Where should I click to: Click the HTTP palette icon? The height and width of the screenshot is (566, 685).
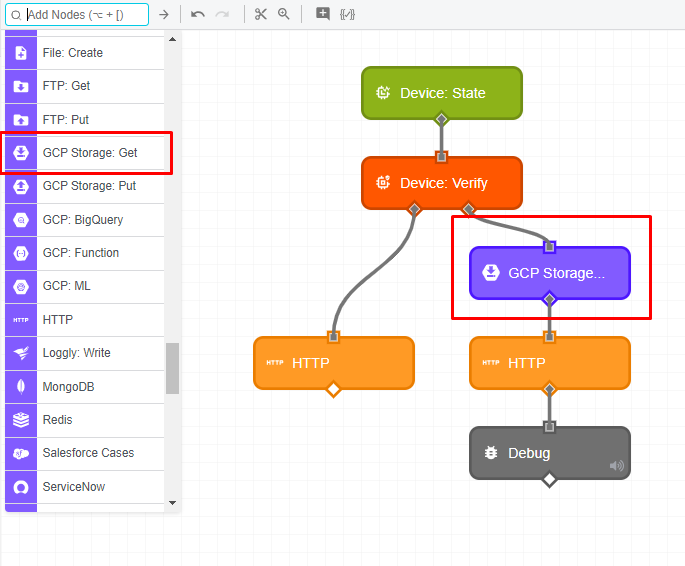(21, 320)
